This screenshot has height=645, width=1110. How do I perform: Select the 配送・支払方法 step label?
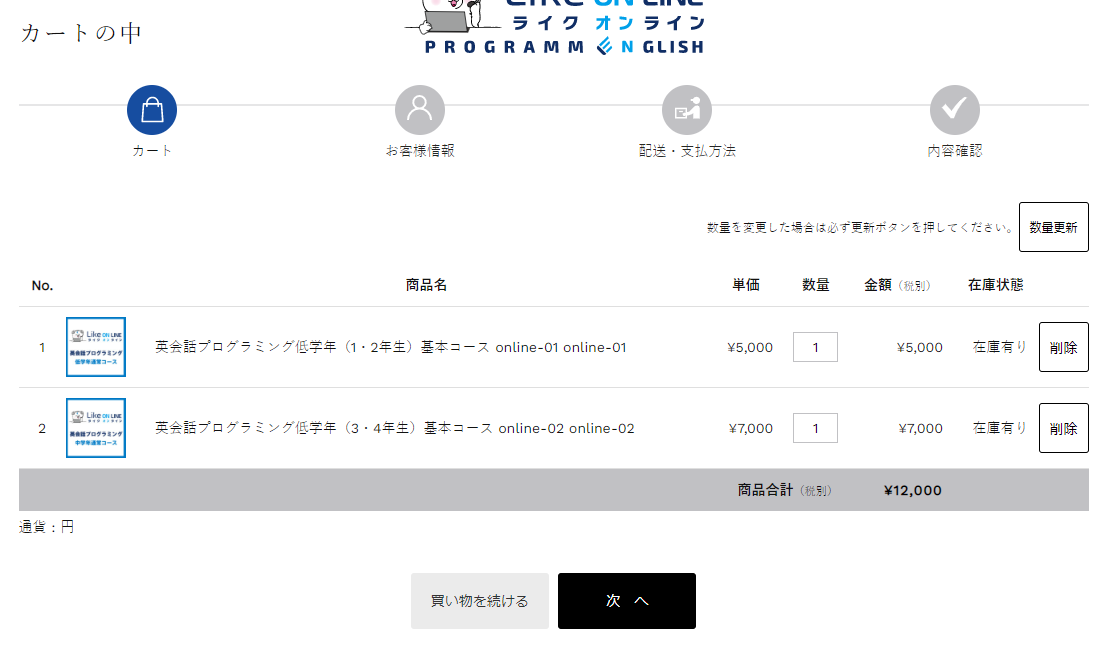point(687,151)
